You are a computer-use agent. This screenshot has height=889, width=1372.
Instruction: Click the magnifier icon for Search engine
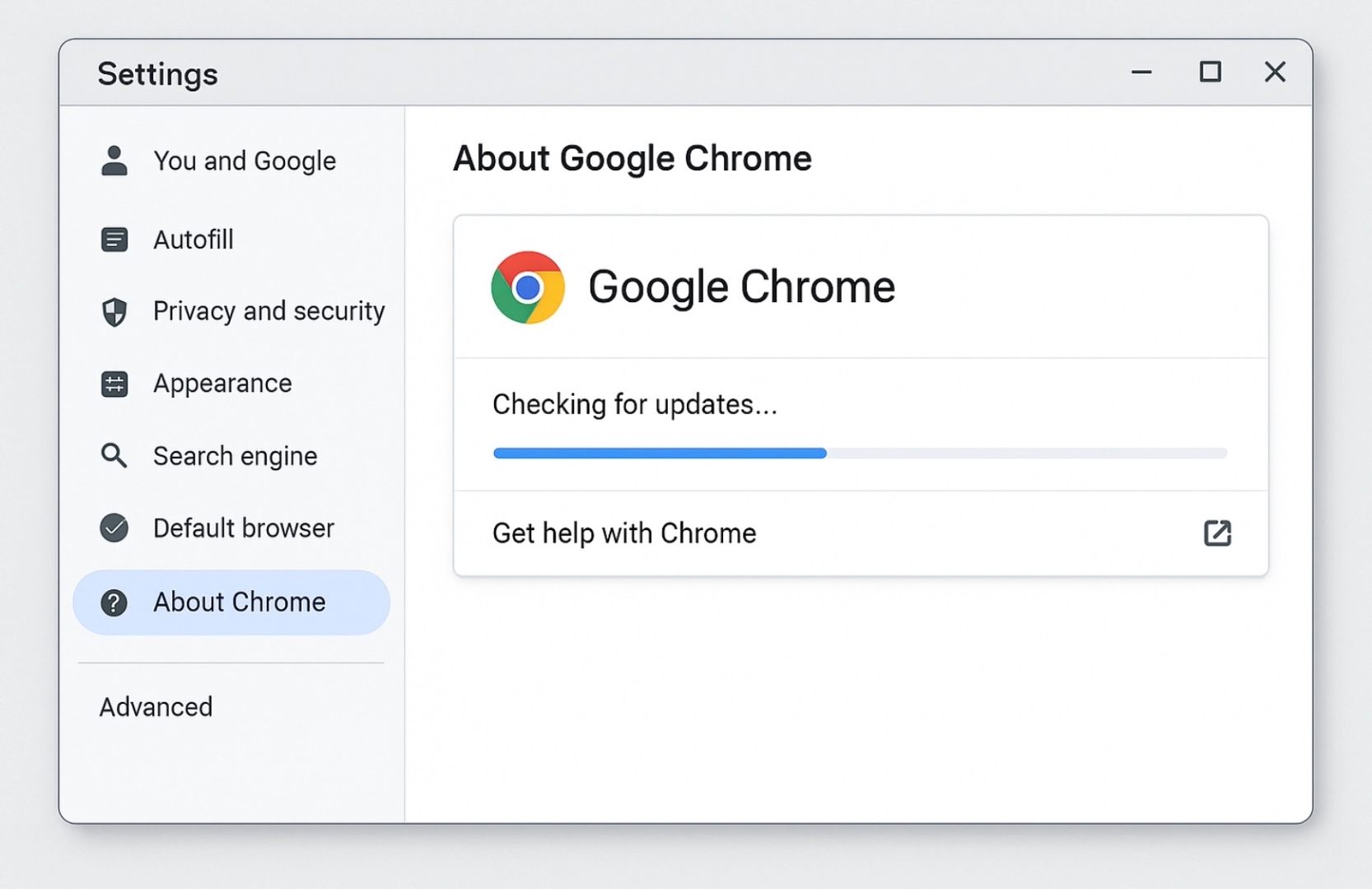(114, 455)
